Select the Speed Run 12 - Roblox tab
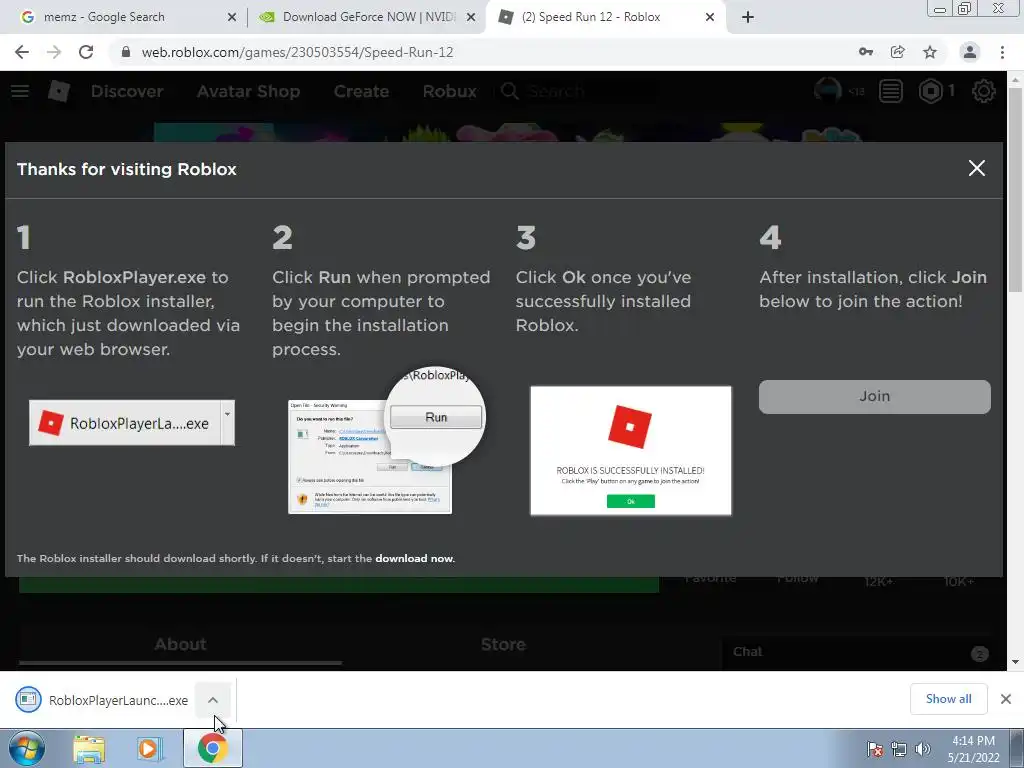 click(604, 18)
